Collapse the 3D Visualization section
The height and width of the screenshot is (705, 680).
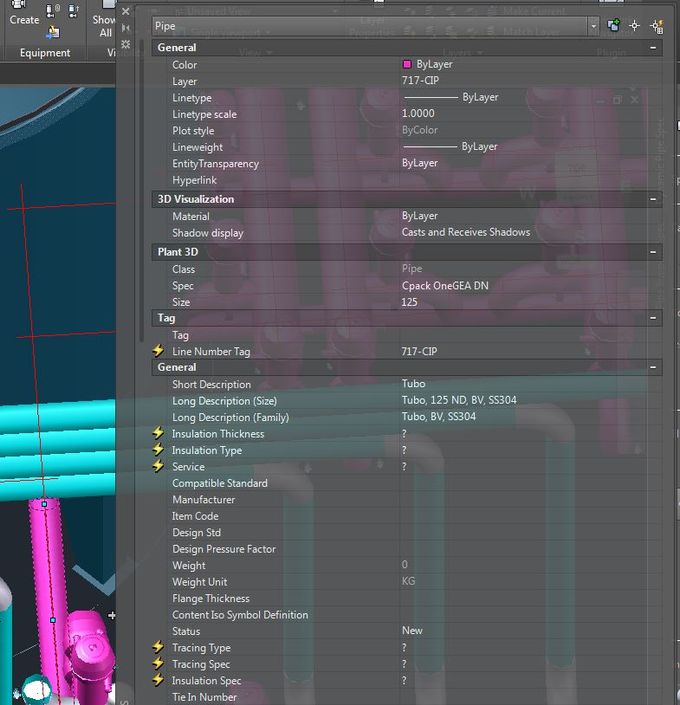click(x=653, y=199)
